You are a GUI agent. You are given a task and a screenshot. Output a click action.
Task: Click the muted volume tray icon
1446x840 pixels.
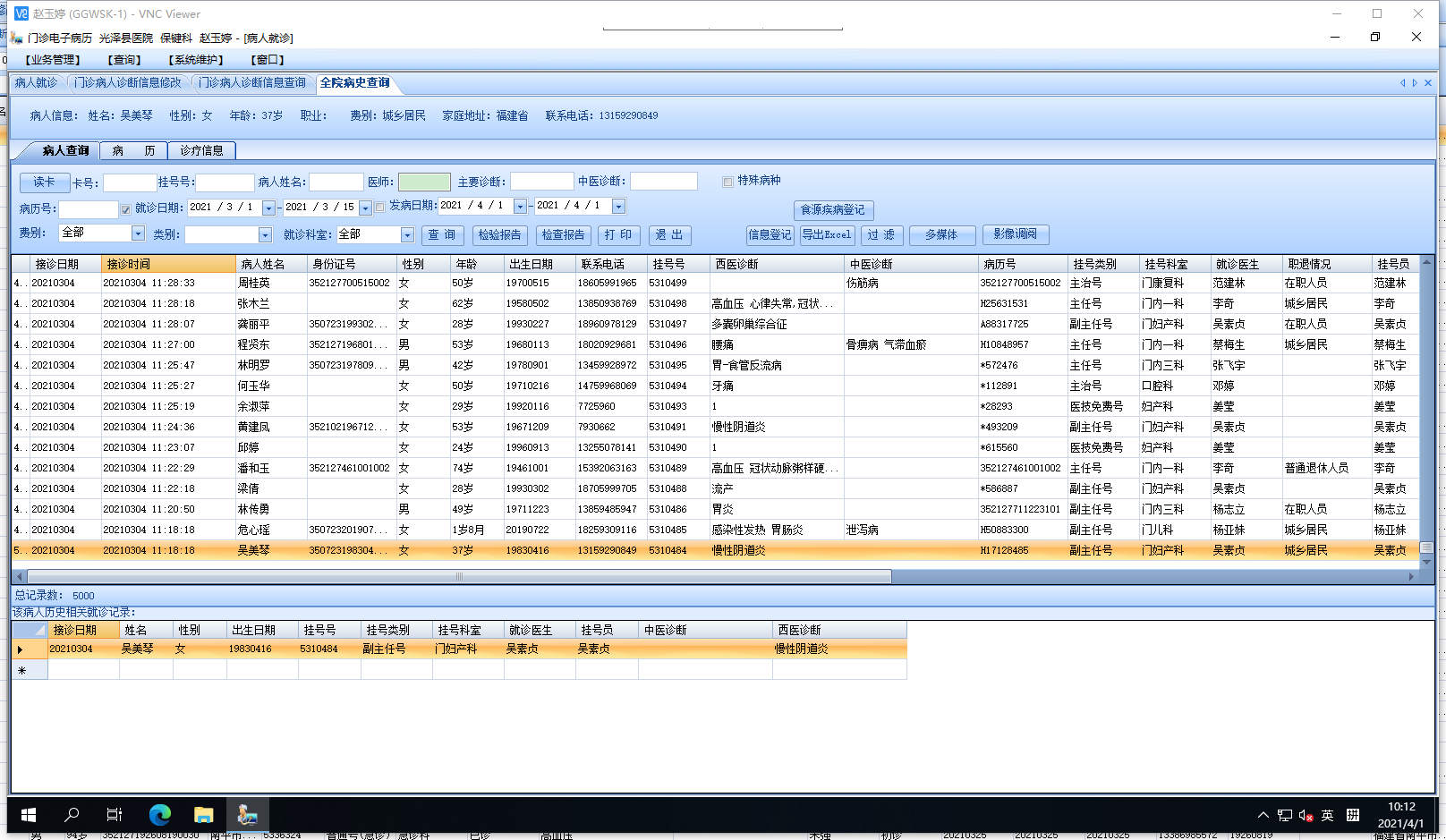point(1306,815)
